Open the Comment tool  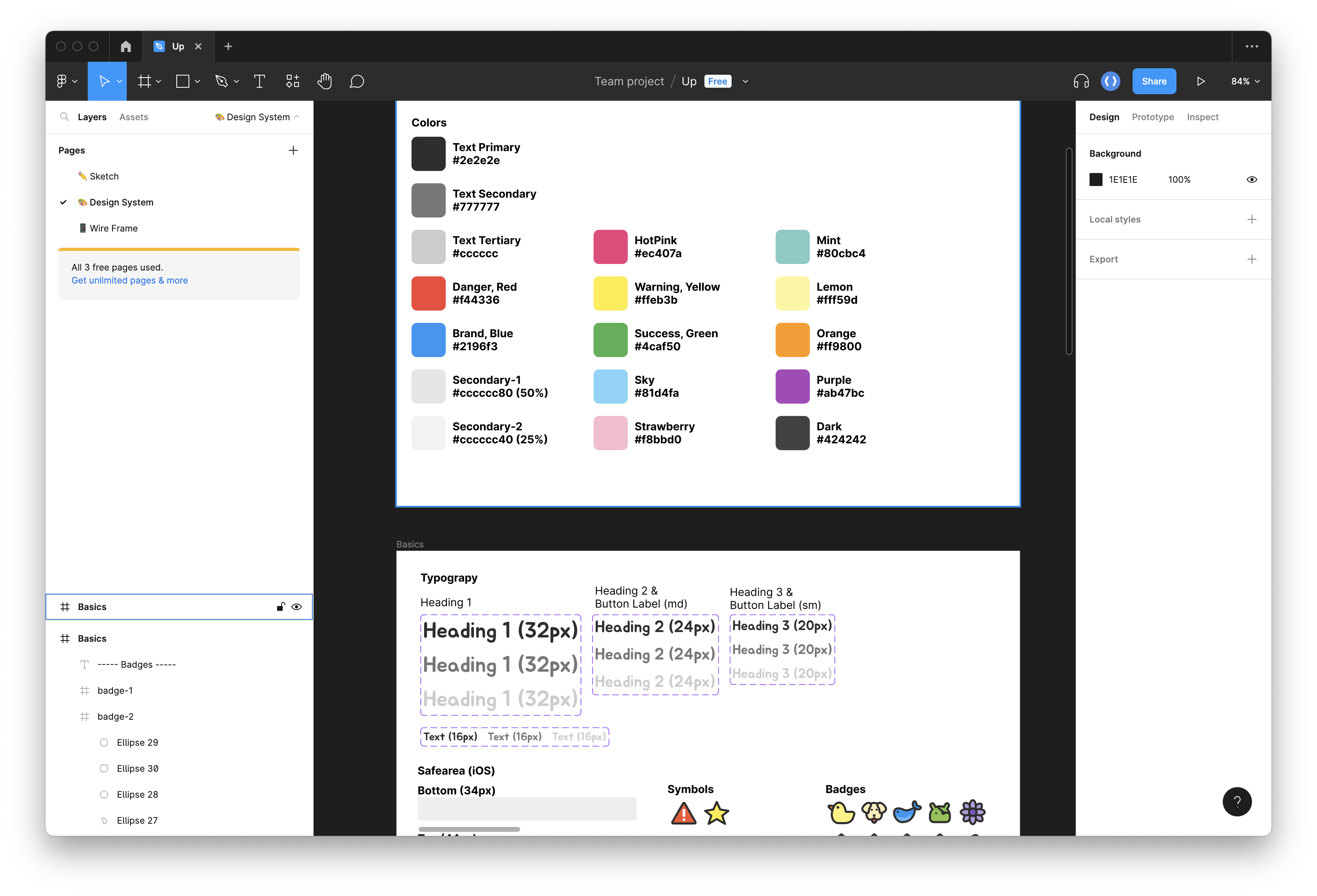[x=356, y=81]
